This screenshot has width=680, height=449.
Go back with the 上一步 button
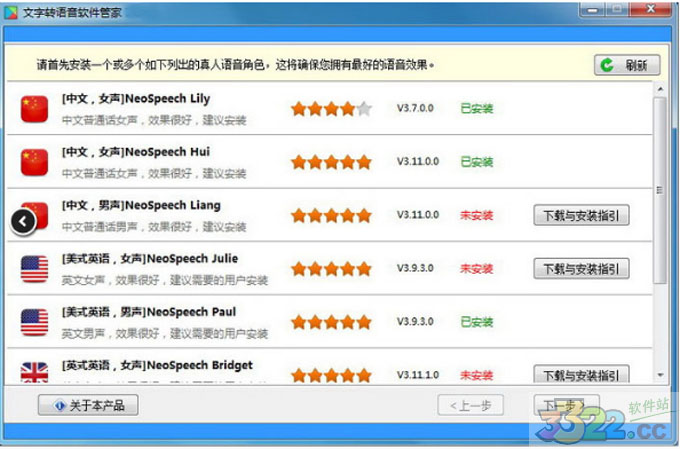click(x=471, y=405)
